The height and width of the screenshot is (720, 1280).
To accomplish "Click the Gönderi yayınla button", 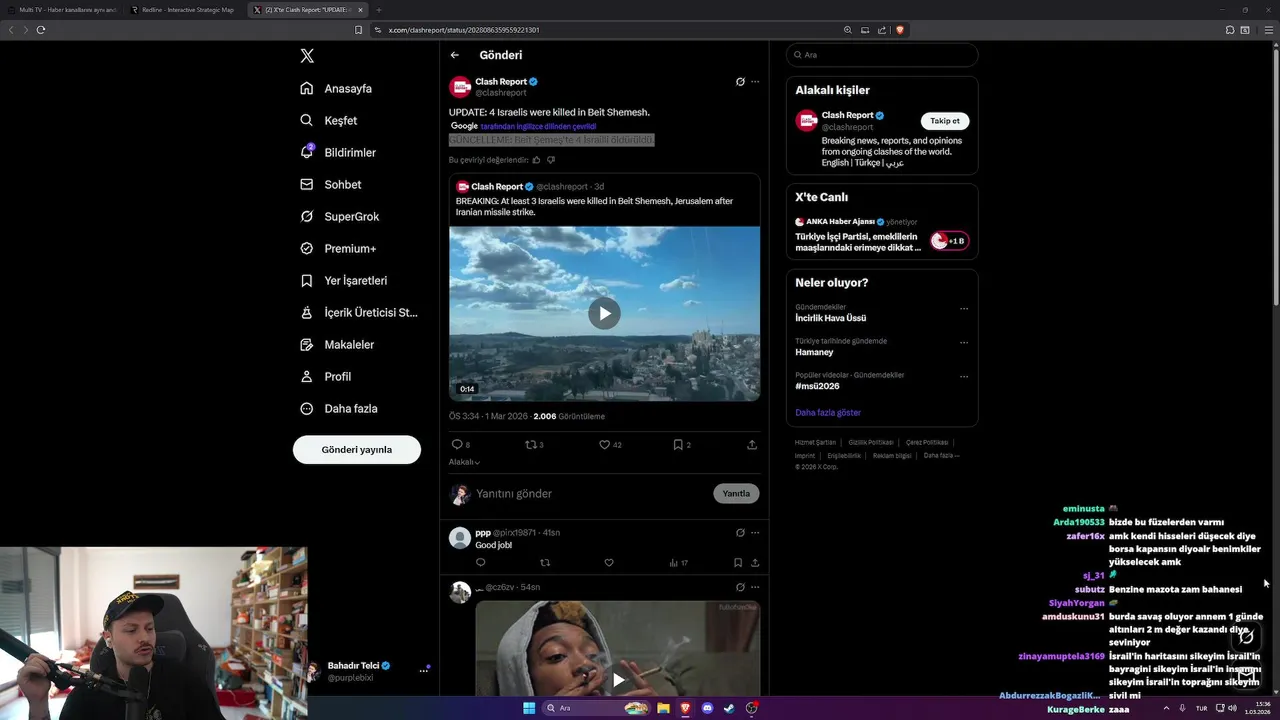I will 357,450.
